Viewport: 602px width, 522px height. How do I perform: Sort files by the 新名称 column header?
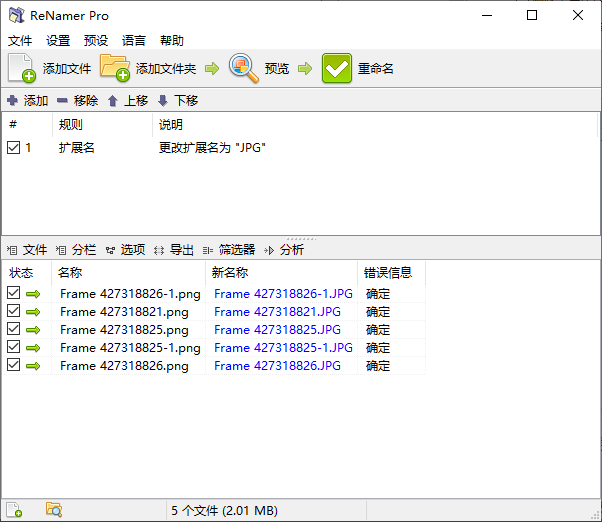tap(280, 273)
